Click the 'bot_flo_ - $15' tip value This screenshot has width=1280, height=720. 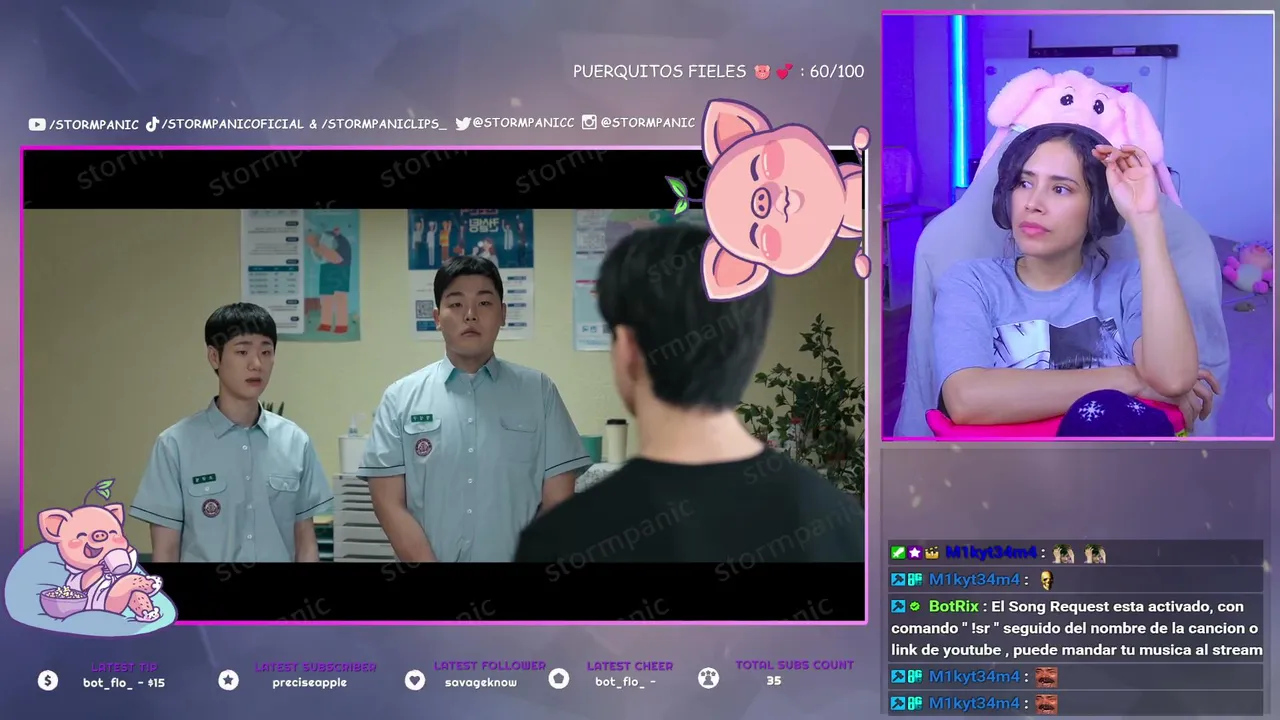point(124,683)
